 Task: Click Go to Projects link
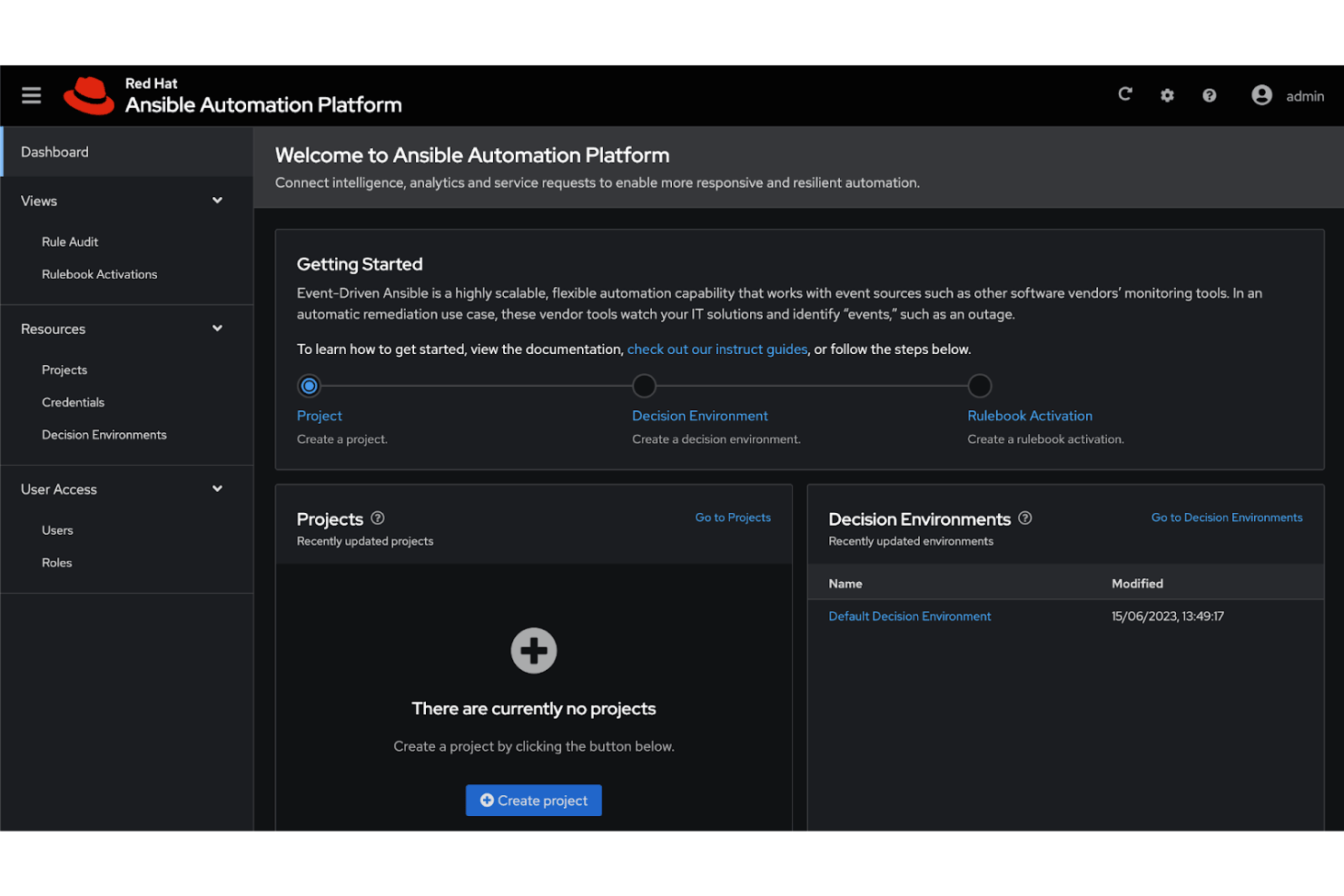pyautogui.click(x=733, y=517)
